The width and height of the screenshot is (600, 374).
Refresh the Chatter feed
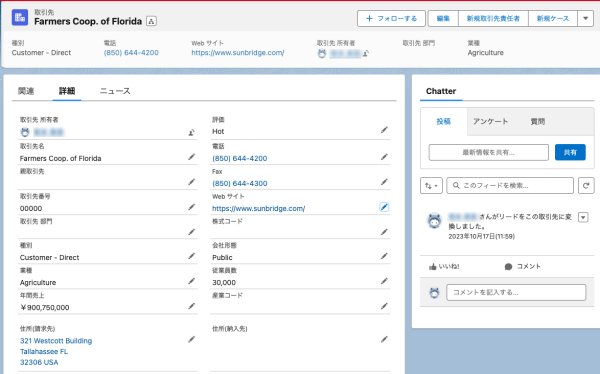[586, 186]
